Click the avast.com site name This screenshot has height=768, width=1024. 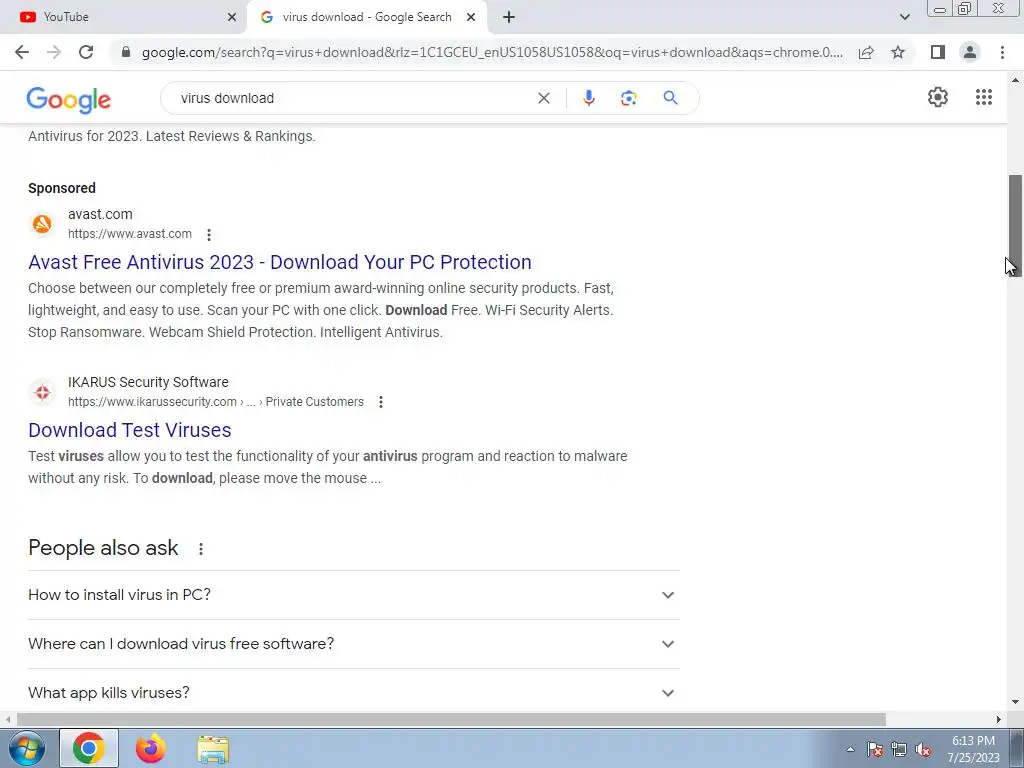100,214
